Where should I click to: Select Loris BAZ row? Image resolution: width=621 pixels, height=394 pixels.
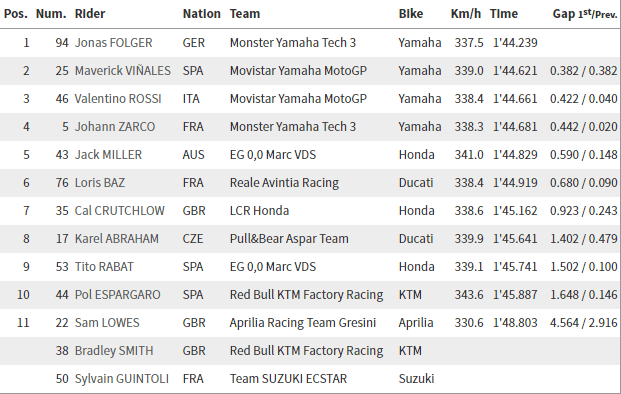tap(310, 183)
